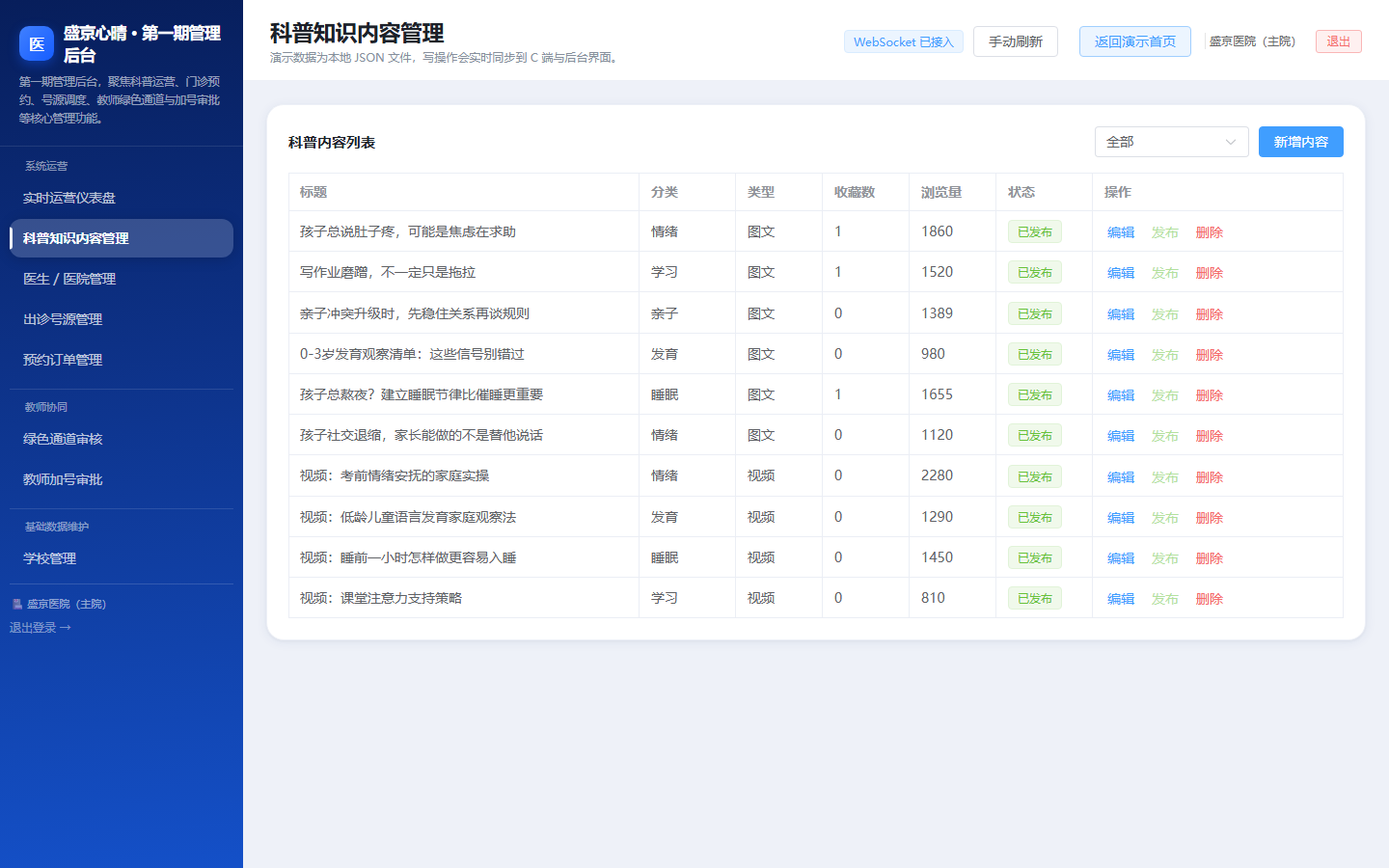Screen dimensions: 1389x868
Task: Delete the row 写作业磨蹭，不一定只是拖拉
Action: (x=1209, y=273)
